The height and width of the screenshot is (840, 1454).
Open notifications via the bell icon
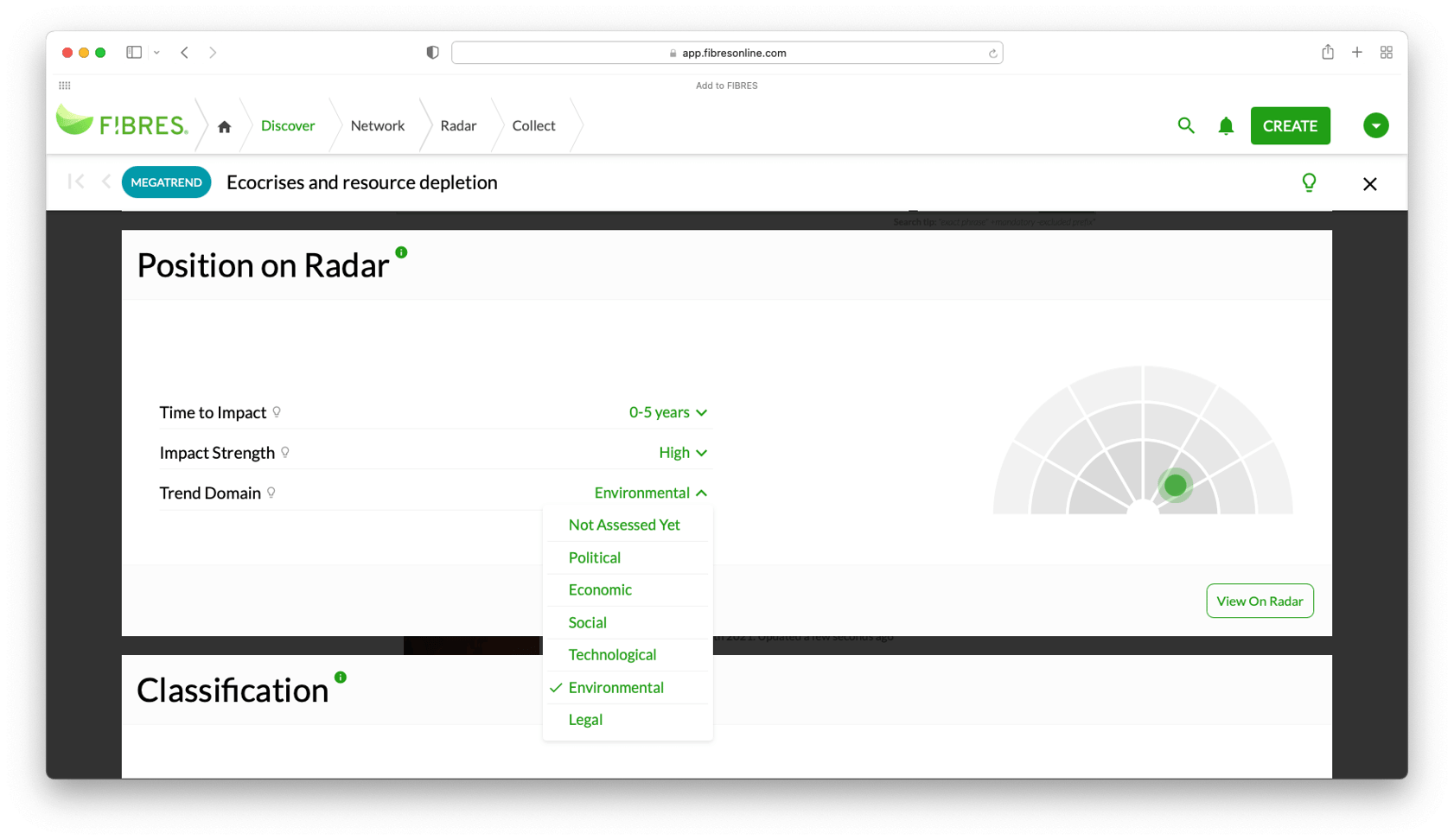point(1226,125)
